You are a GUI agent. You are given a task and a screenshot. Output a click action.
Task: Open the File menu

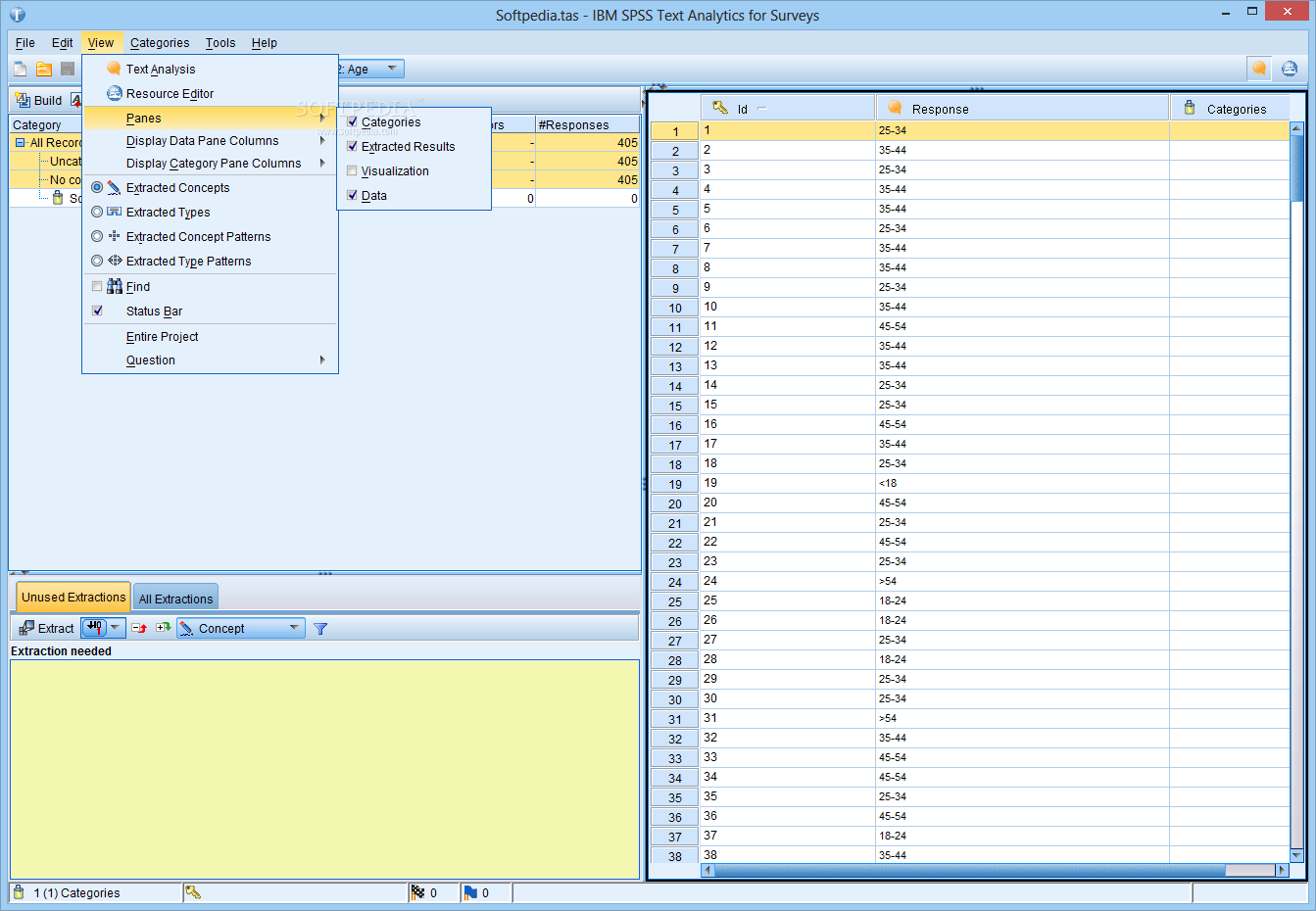coord(25,42)
